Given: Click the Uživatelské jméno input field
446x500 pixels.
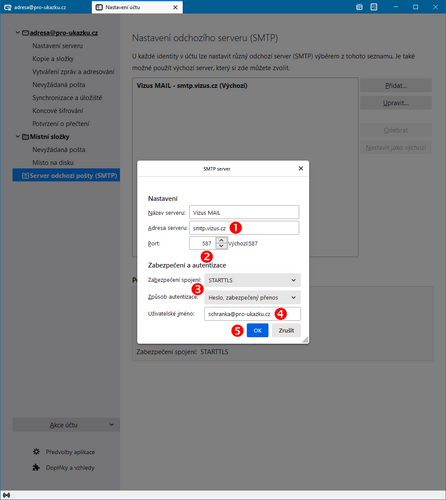Looking at the screenshot, I should tap(252, 314).
